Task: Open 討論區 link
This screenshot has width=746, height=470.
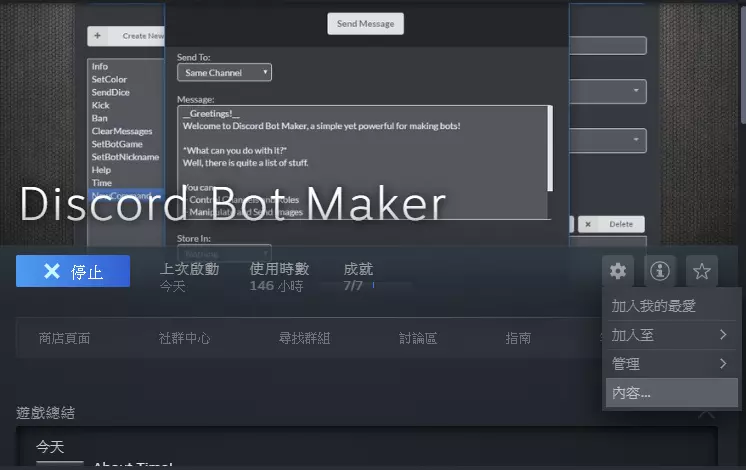Action: click(x=418, y=338)
